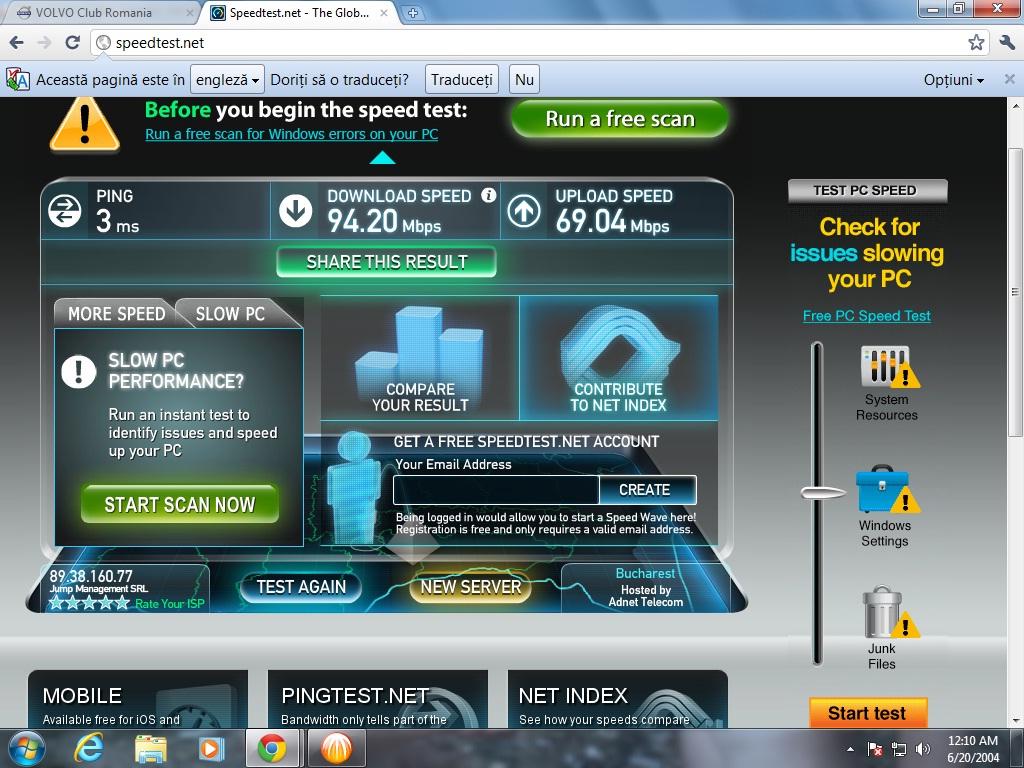Viewport: 1024px width, 768px height.
Task: Click Bucharest server name text
Action: click(645, 573)
